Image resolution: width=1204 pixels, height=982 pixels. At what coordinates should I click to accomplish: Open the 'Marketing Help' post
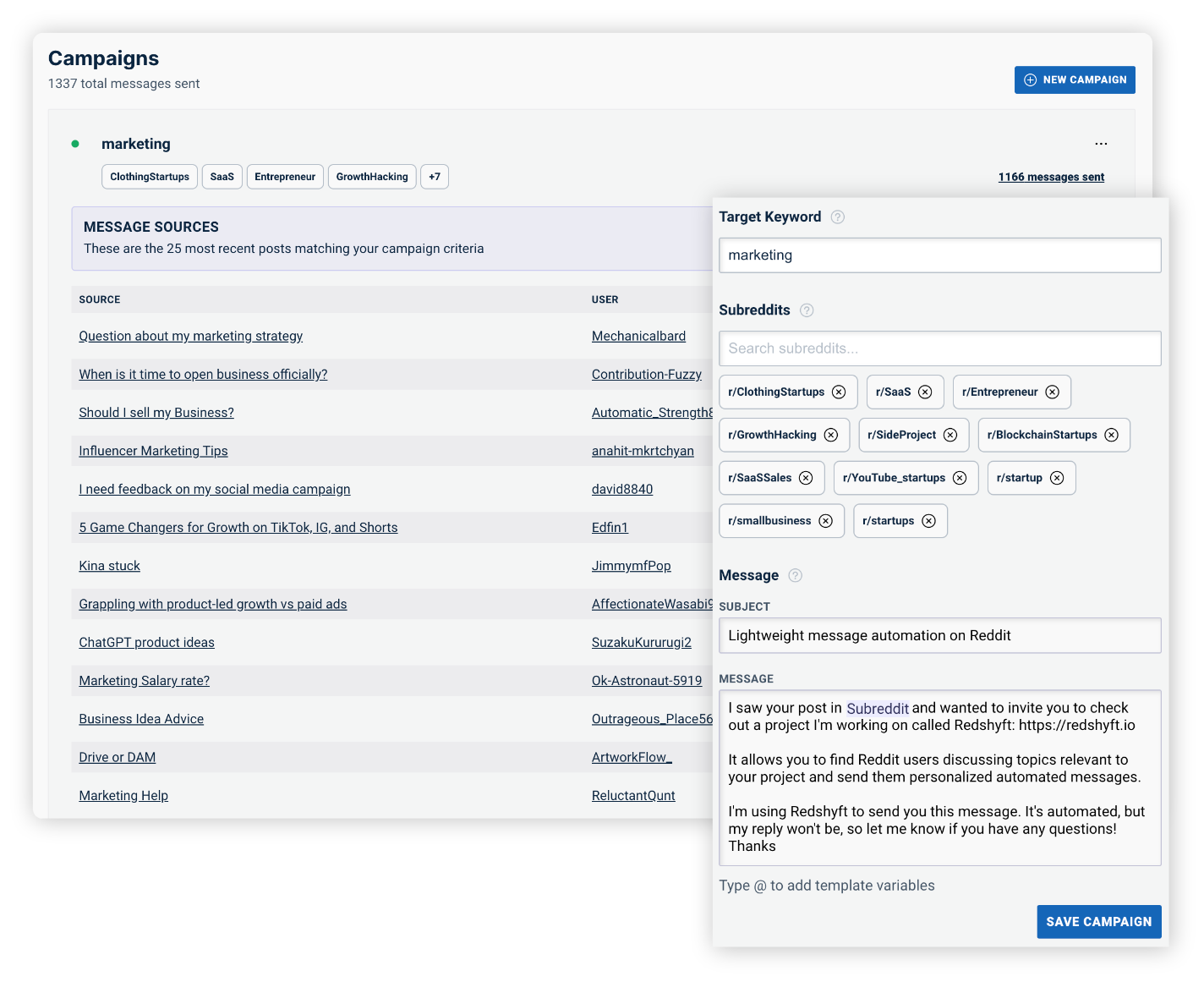(x=123, y=795)
